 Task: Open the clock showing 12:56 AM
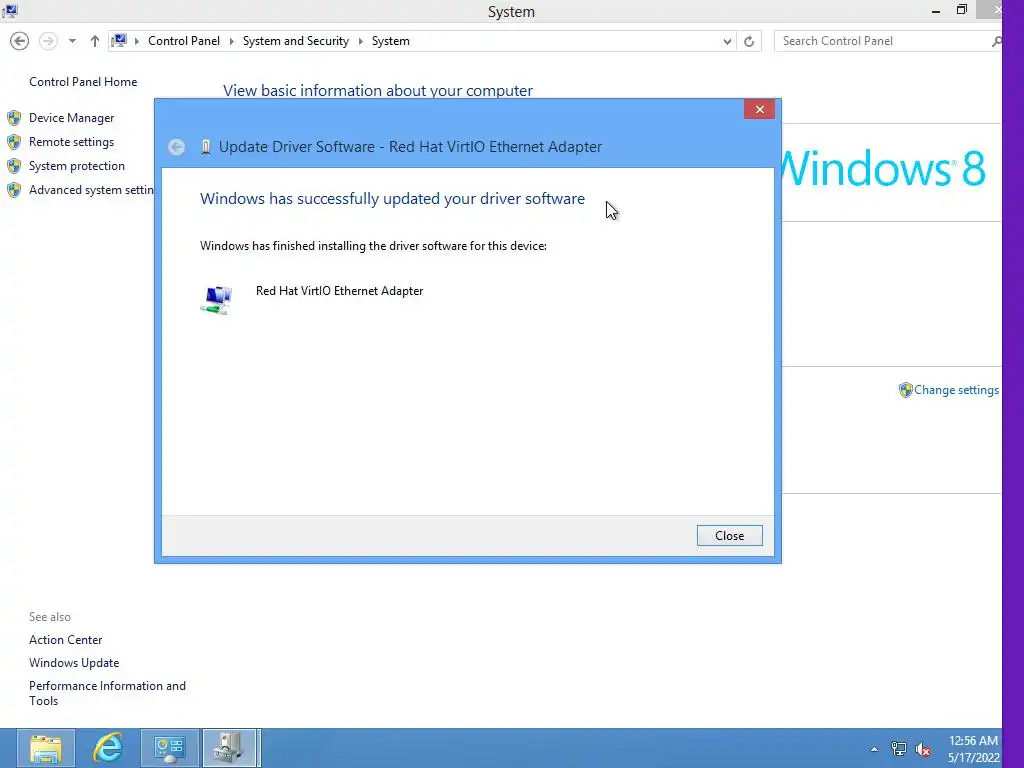coord(973,749)
